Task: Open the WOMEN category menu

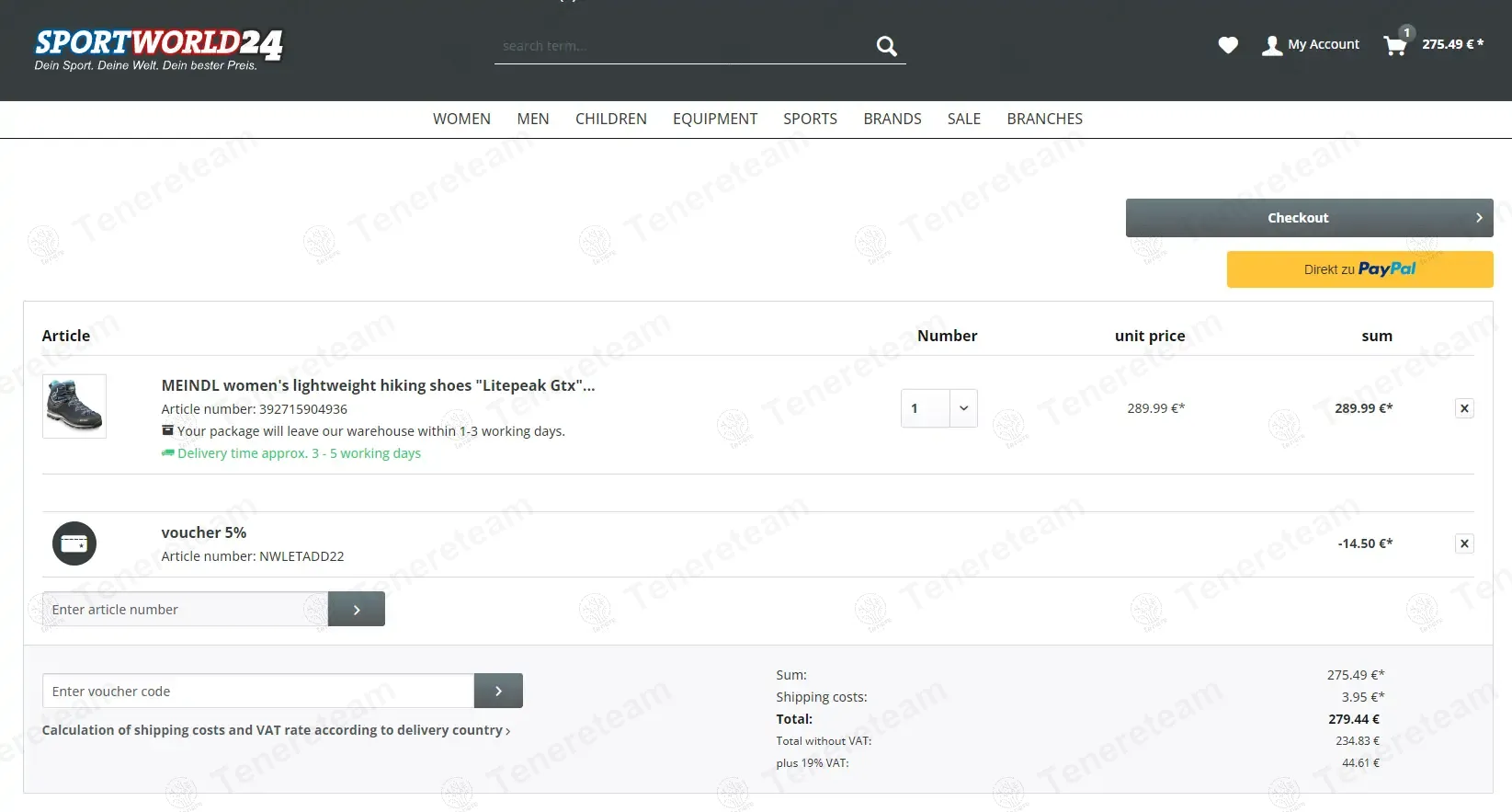Action: tap(461, 119)
